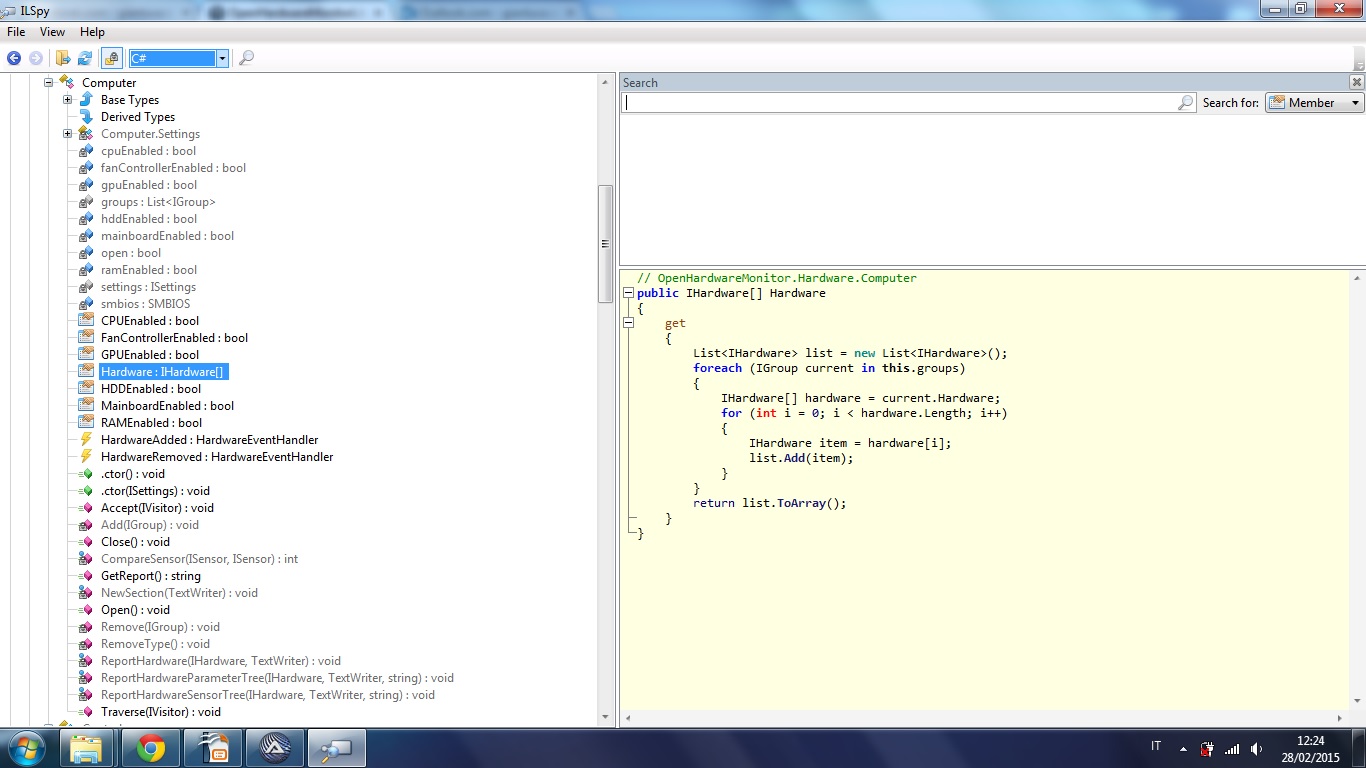Select HDDEnabled : bool property

pos(151,389)
